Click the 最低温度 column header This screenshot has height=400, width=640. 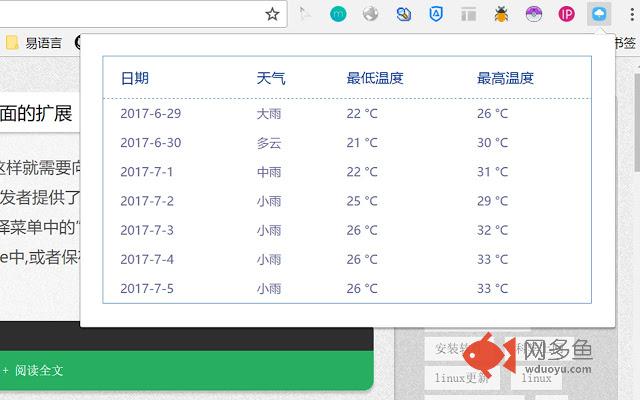pos(375,78)
